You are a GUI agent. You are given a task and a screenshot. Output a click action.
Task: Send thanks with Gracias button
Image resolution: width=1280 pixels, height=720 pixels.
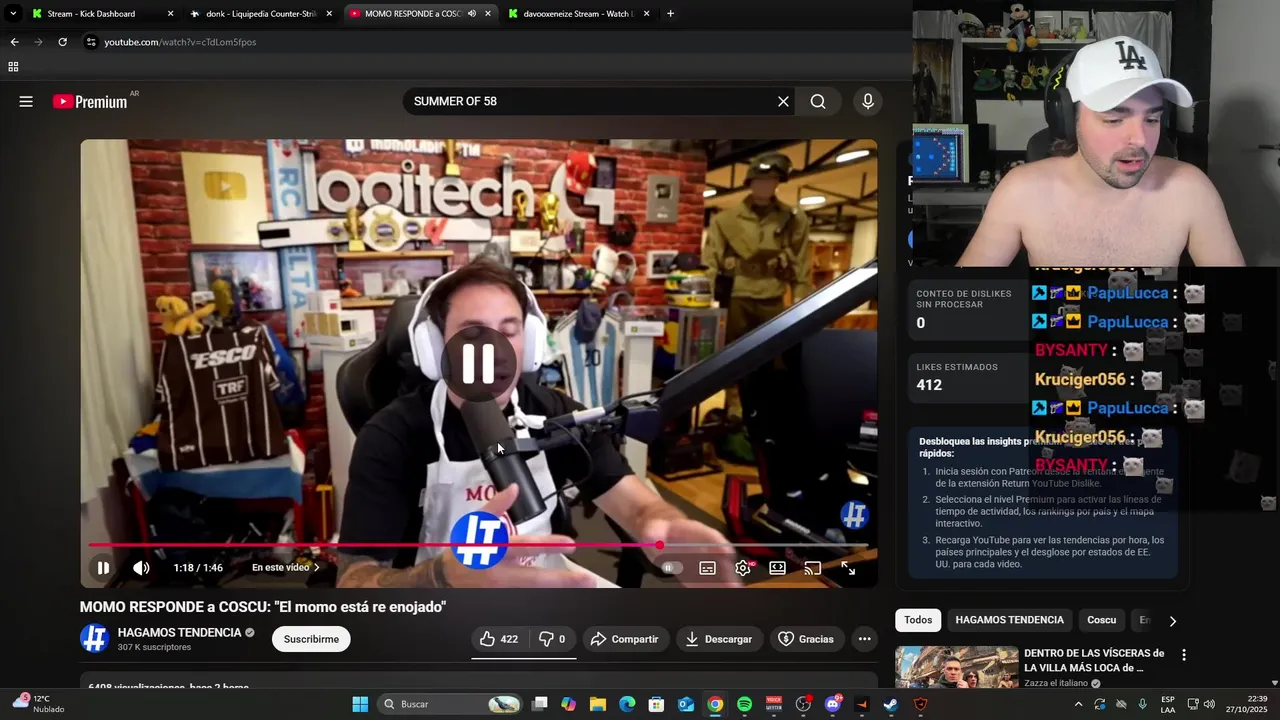click(x=806, y=639)
